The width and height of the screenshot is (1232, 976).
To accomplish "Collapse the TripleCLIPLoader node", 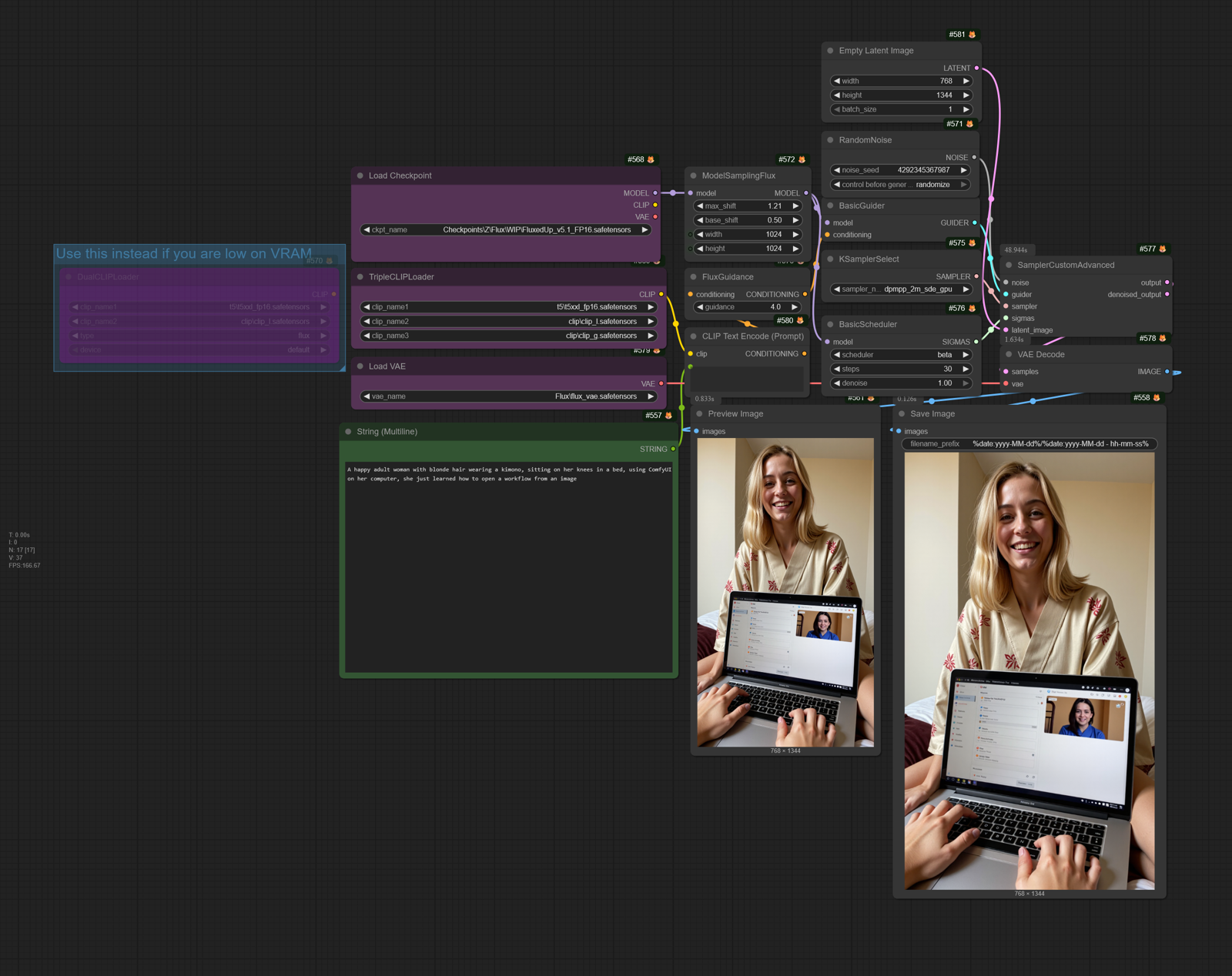I will [x=361, y=277].
